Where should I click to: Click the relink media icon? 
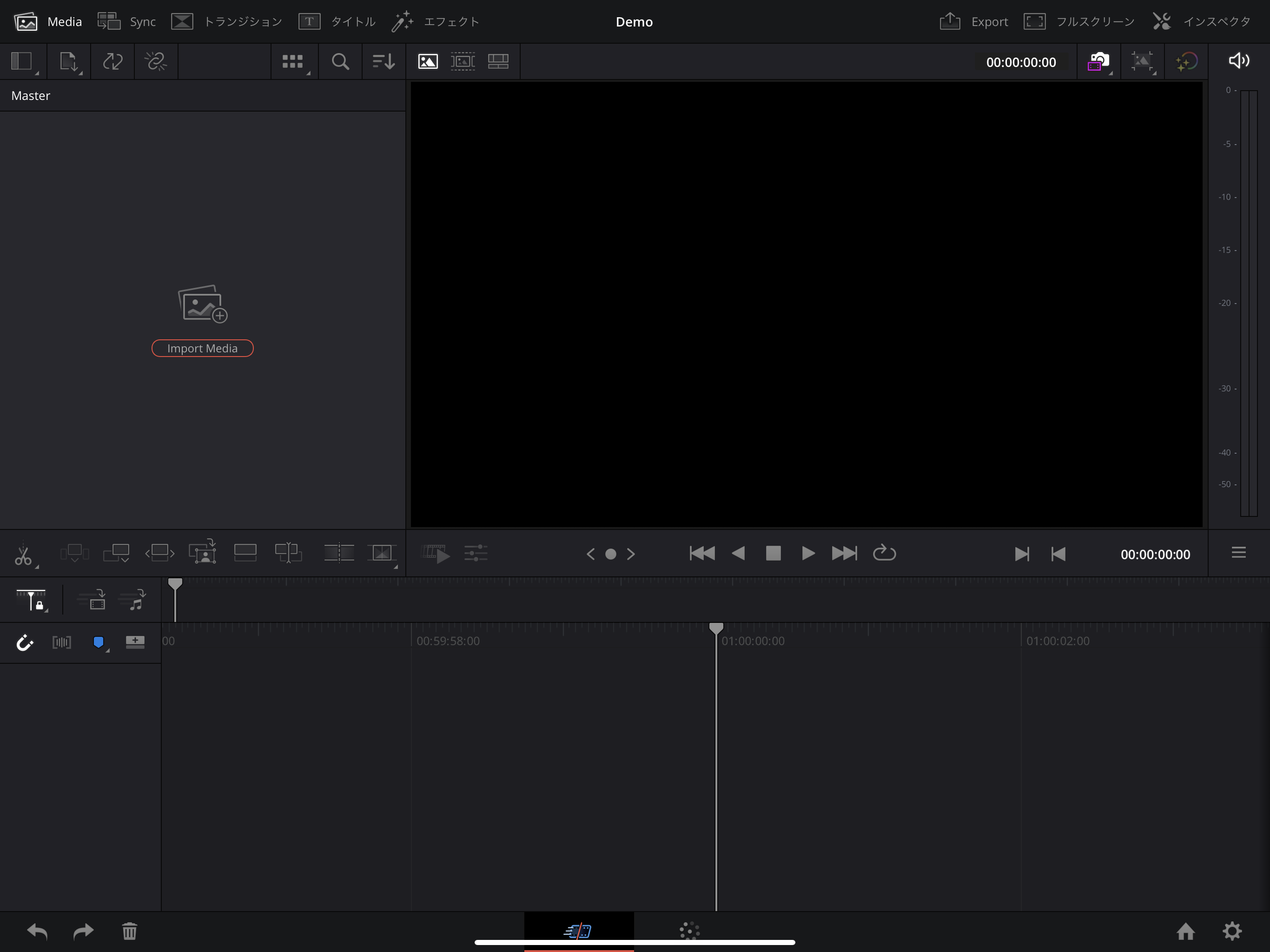pyautogui.click(x=112, y=61)
